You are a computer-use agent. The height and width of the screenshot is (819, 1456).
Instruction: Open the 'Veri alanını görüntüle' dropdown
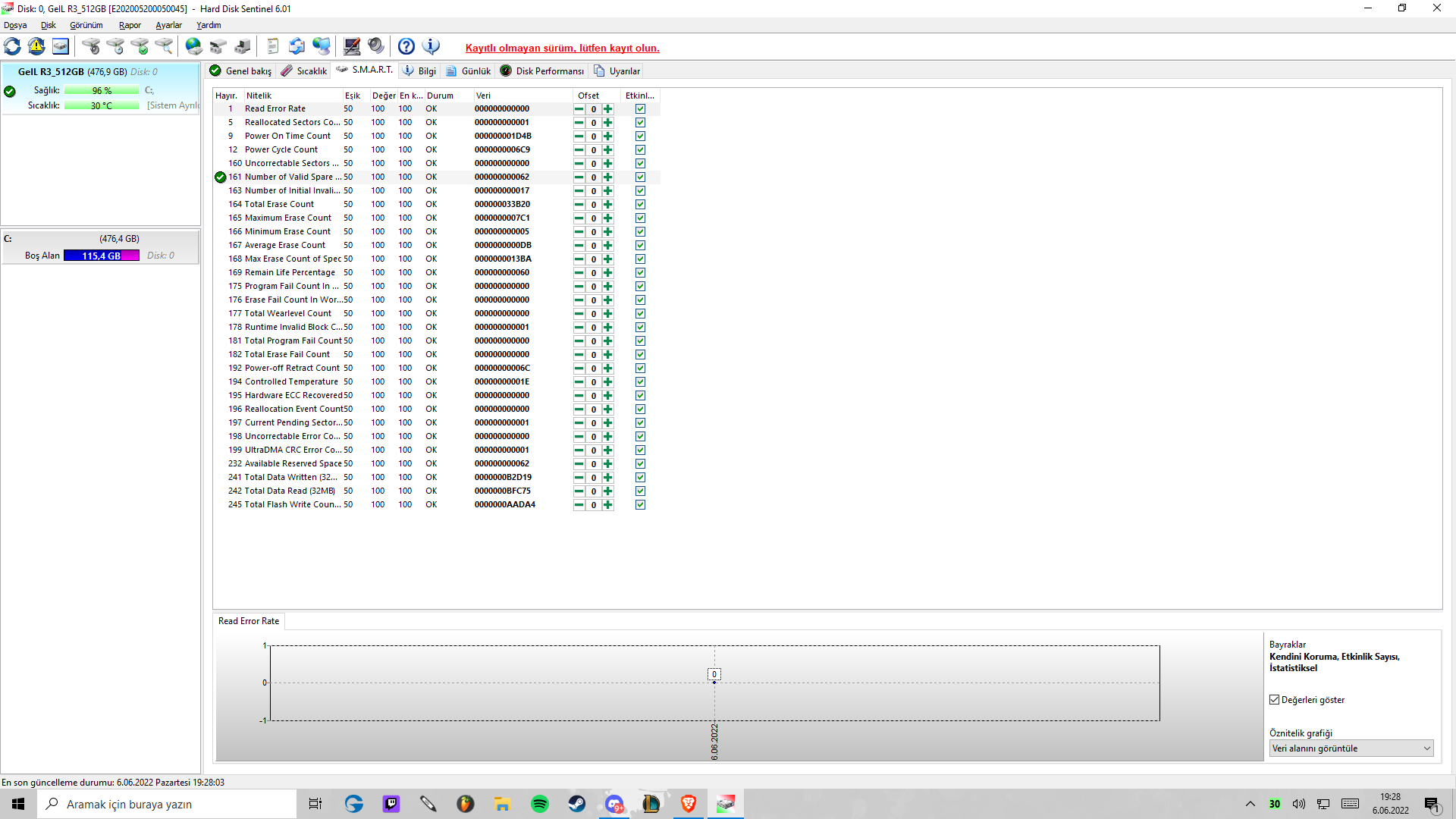pos(1351,748)
